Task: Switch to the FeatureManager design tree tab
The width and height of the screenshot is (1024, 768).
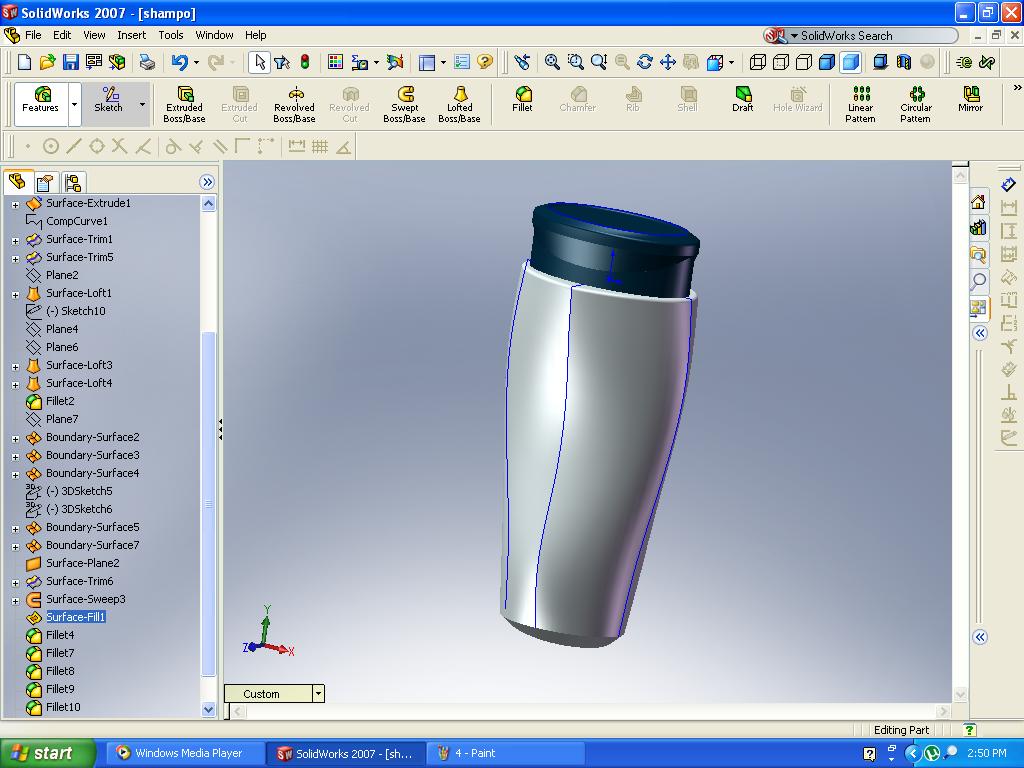Action: [x=18, y=182]
